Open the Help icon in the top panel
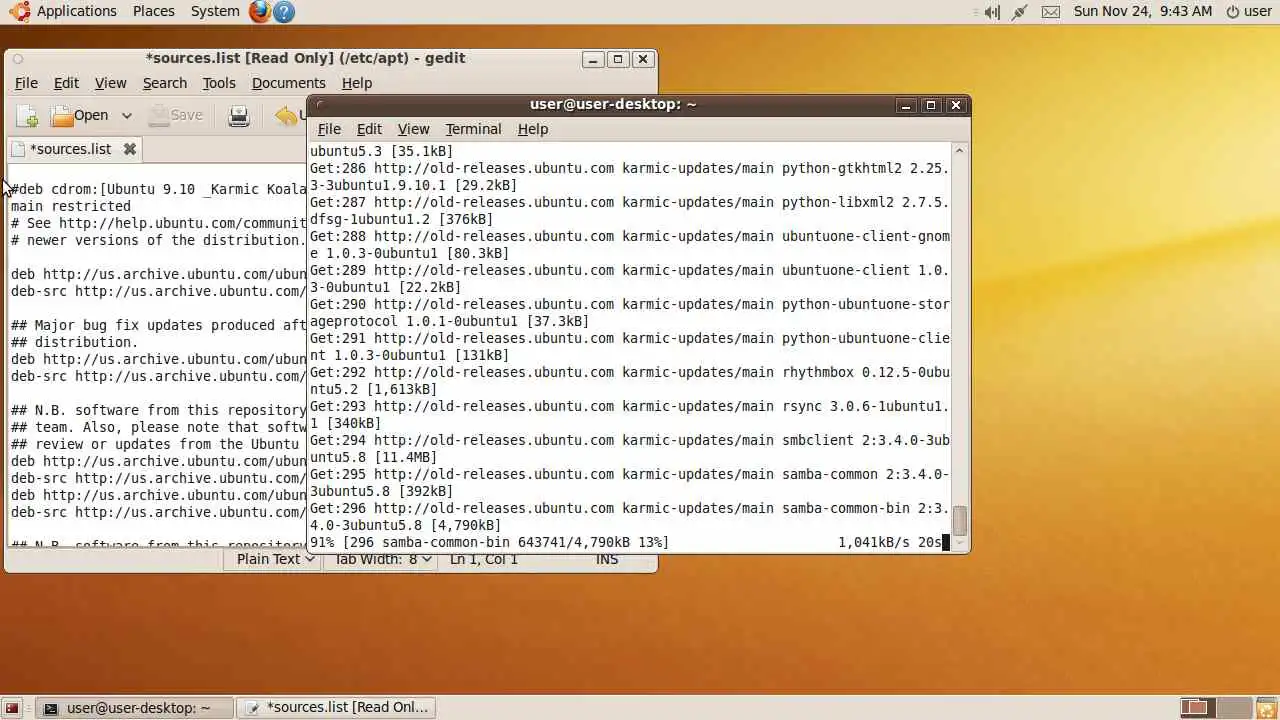The height and width of the screenshot is (720, 1280). pyautogui.click(x=284, y=12)
